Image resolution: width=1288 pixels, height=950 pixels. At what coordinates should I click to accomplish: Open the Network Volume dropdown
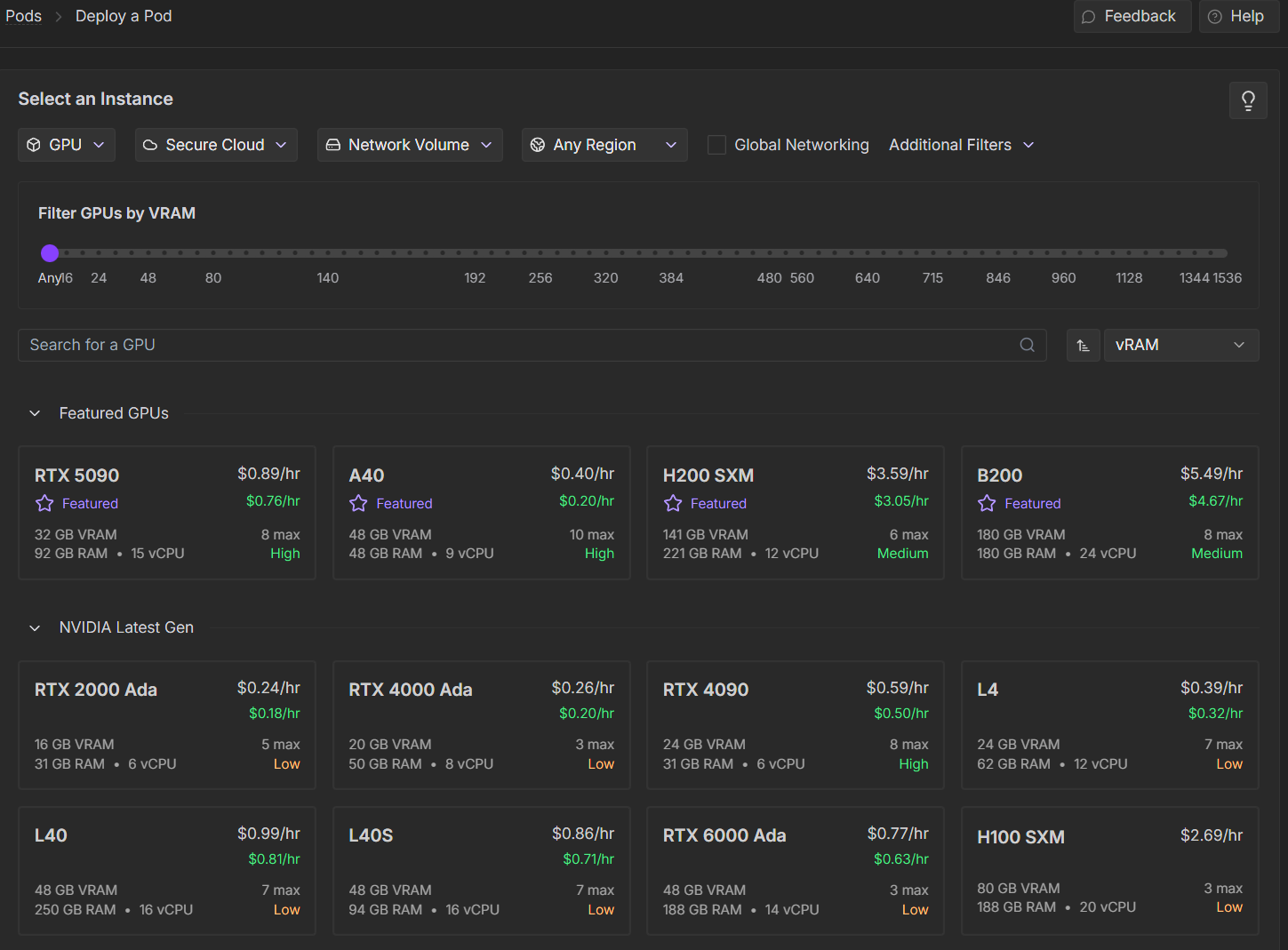pos(410,145)
